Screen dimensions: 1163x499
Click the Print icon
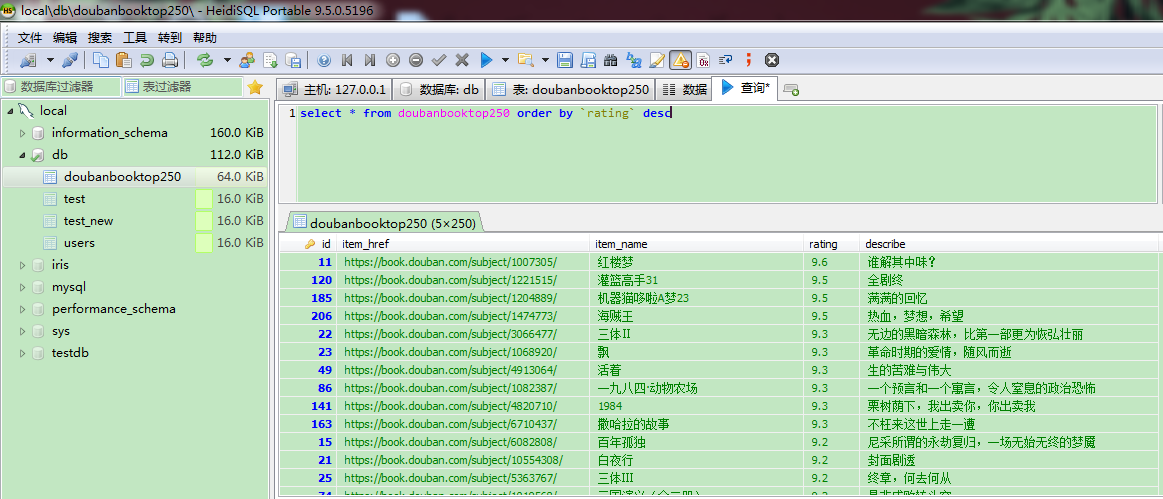(170, 60)
